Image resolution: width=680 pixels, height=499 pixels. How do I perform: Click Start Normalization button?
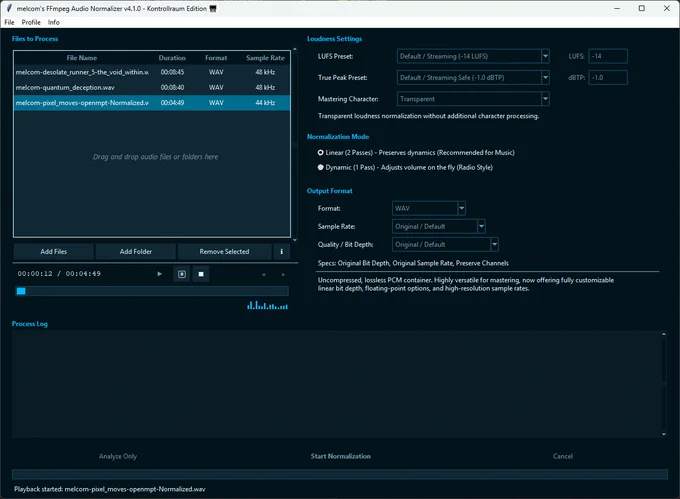pyautogui.click(x=340, y=456)
